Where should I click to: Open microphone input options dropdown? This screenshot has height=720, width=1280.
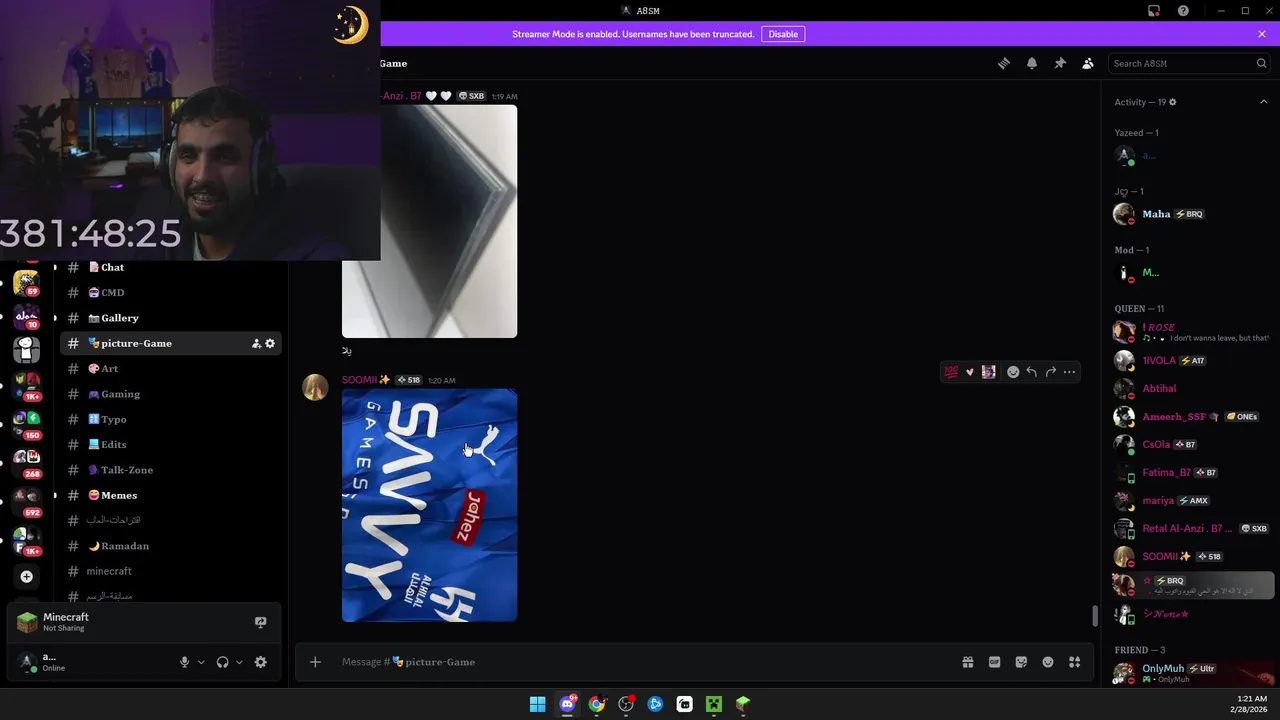pos(201,662)
